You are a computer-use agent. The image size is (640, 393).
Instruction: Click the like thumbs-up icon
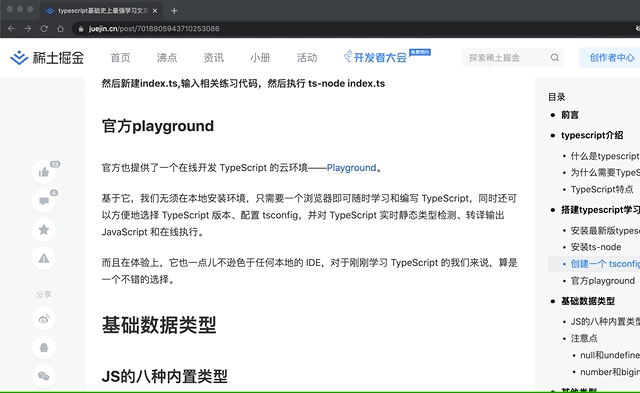[x=44, y=172]
